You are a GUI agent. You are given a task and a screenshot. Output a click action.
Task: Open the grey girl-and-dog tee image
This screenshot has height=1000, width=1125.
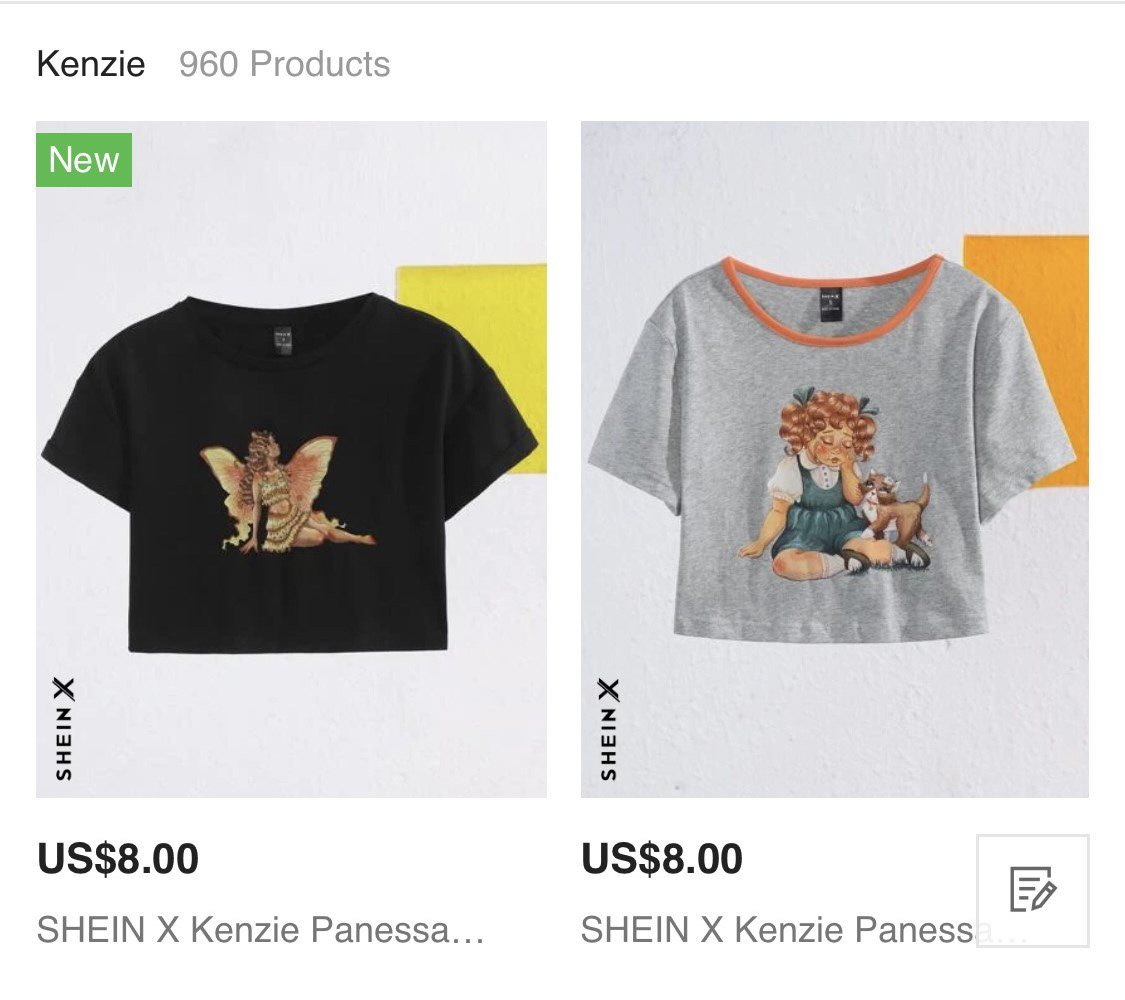pyautogui.click(x=834, y=459)
